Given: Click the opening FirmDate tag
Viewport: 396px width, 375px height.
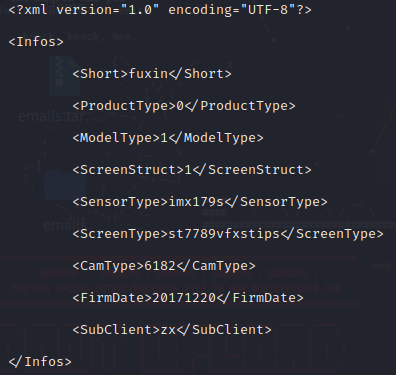Looking at the screenshot, I should [112, 298].
